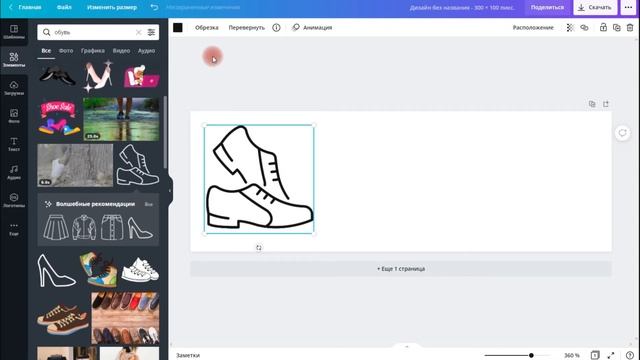Open the More sidebar panel

tap(14, 229)
